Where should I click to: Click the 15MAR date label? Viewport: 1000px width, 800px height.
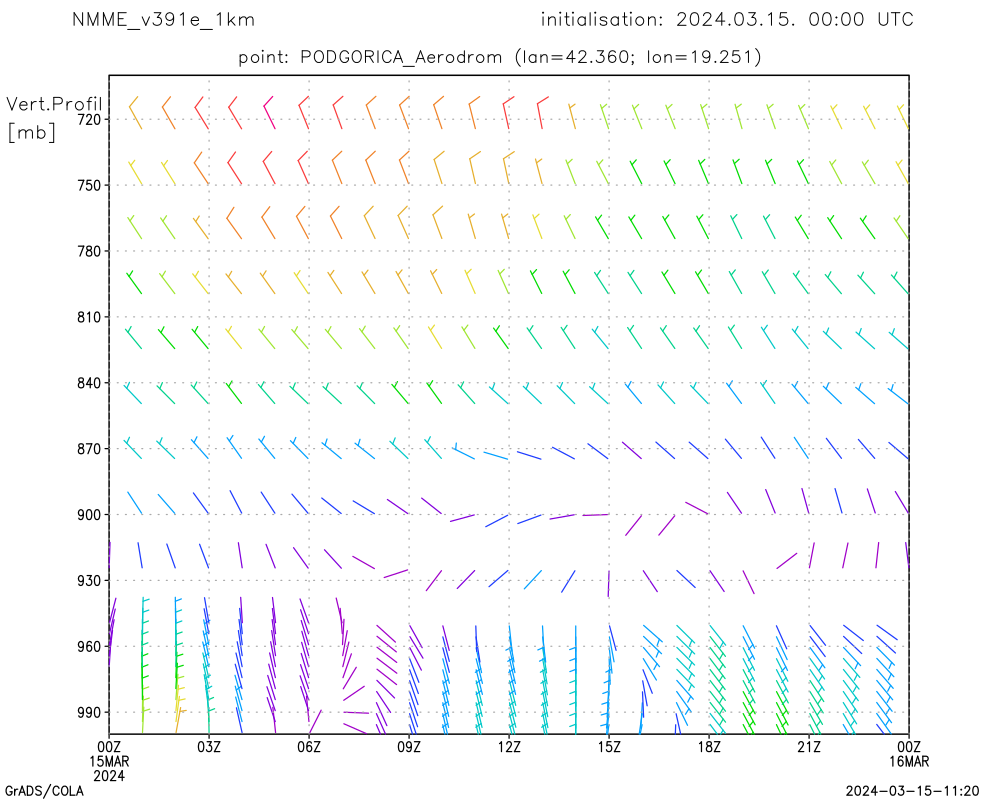109,762
